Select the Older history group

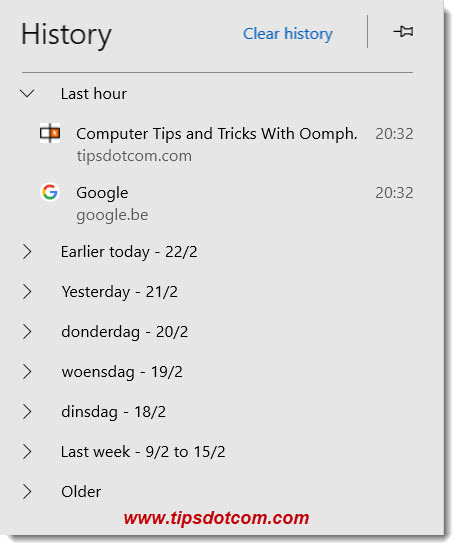[x=81, y=492]
